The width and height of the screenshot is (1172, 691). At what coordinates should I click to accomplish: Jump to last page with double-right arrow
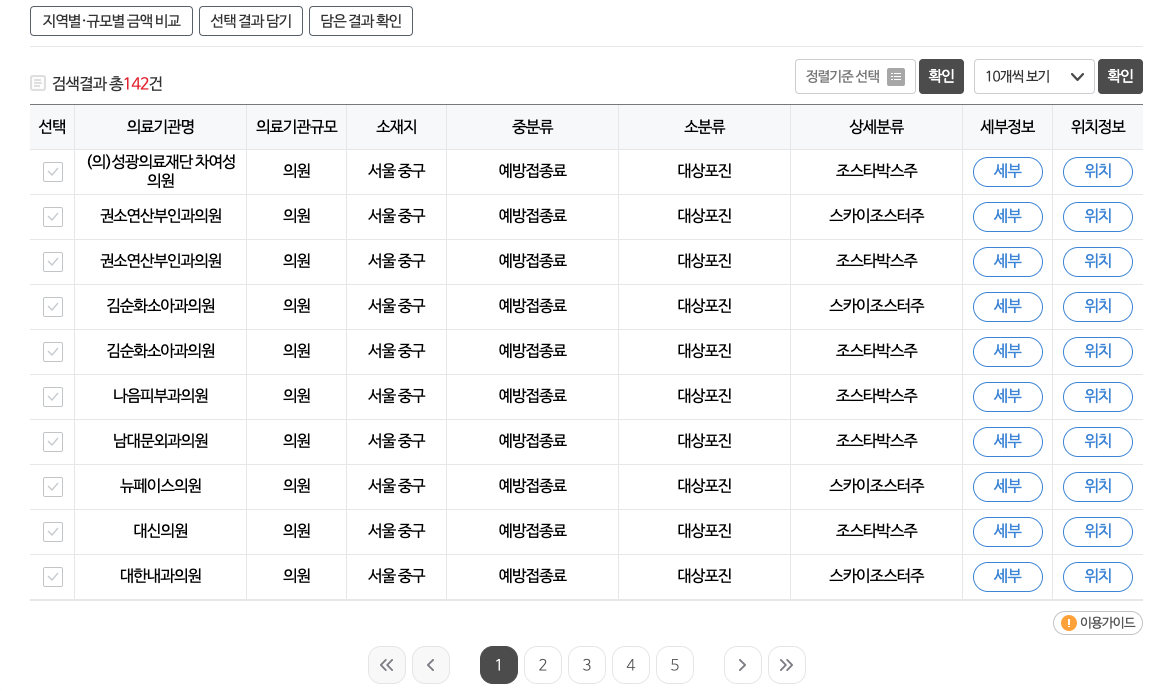click(x=787, y=664)
